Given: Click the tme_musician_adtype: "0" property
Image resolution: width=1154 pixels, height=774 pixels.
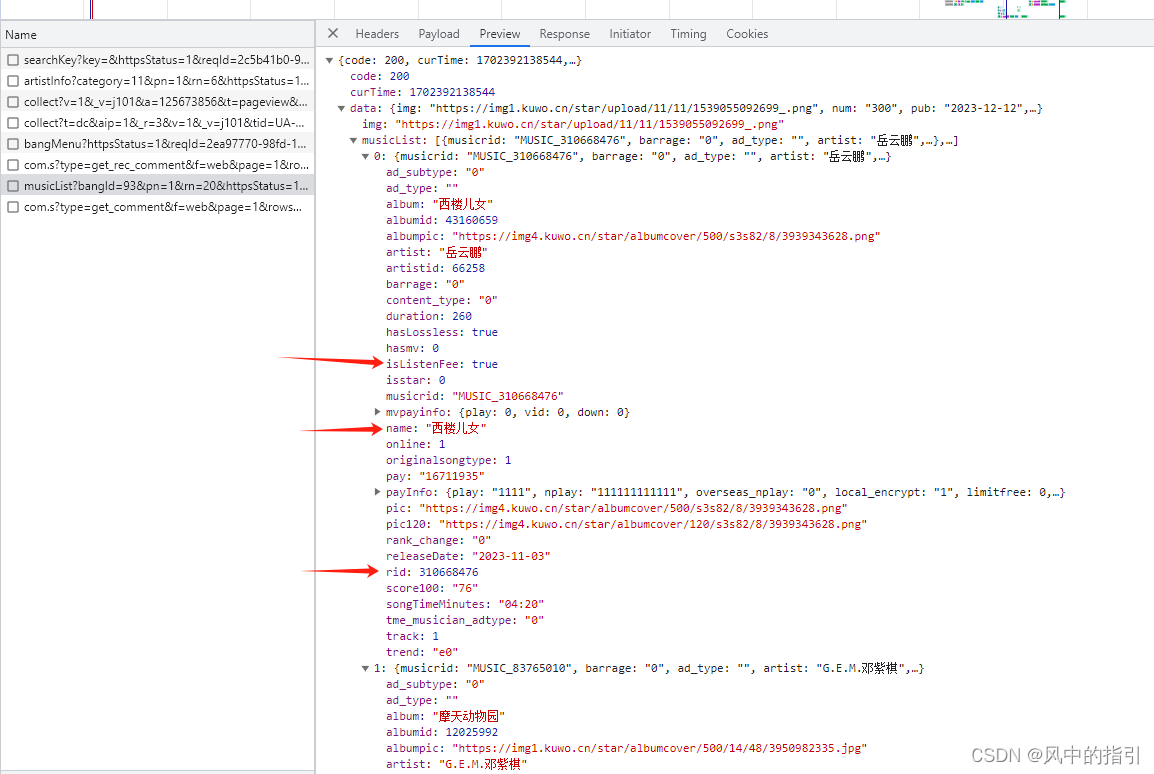Looking at the screenshot, I should pos(465,620).
